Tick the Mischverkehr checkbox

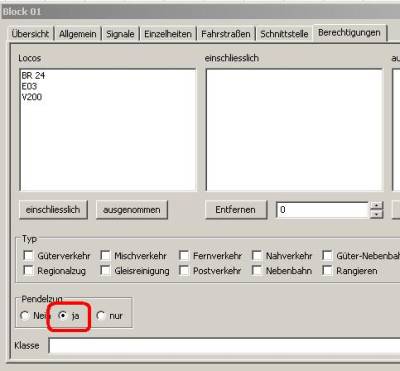pos(105,256)
